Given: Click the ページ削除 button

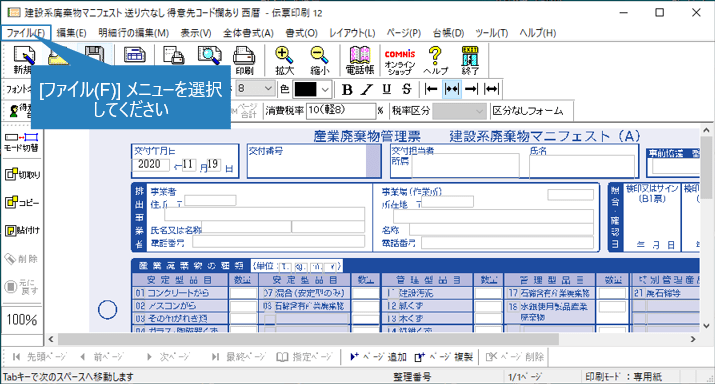Looking at the screenshot, I should [x=514, y=357].
